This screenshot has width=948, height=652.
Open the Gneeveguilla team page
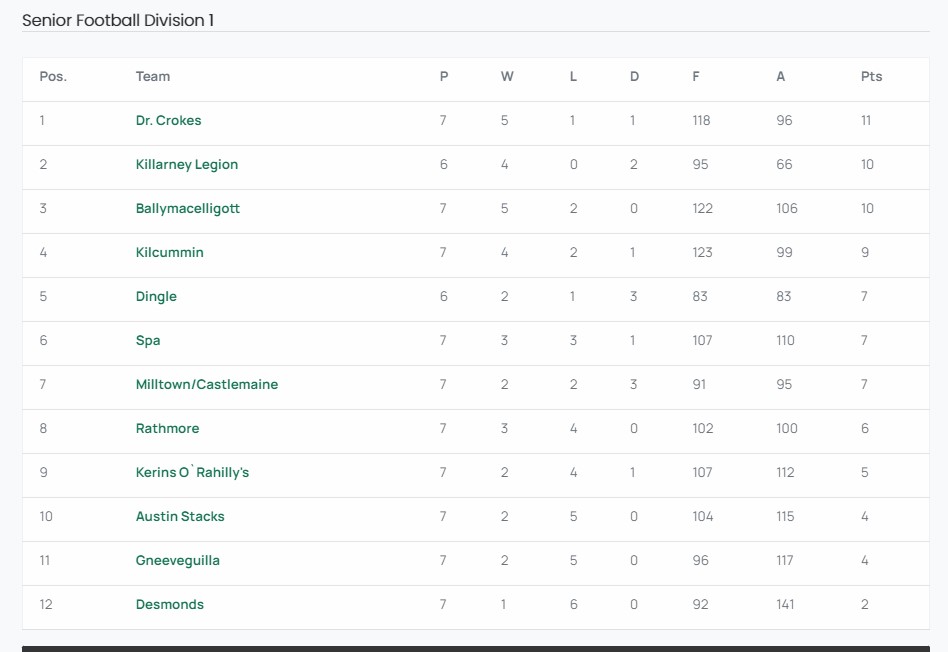(178, 560)
